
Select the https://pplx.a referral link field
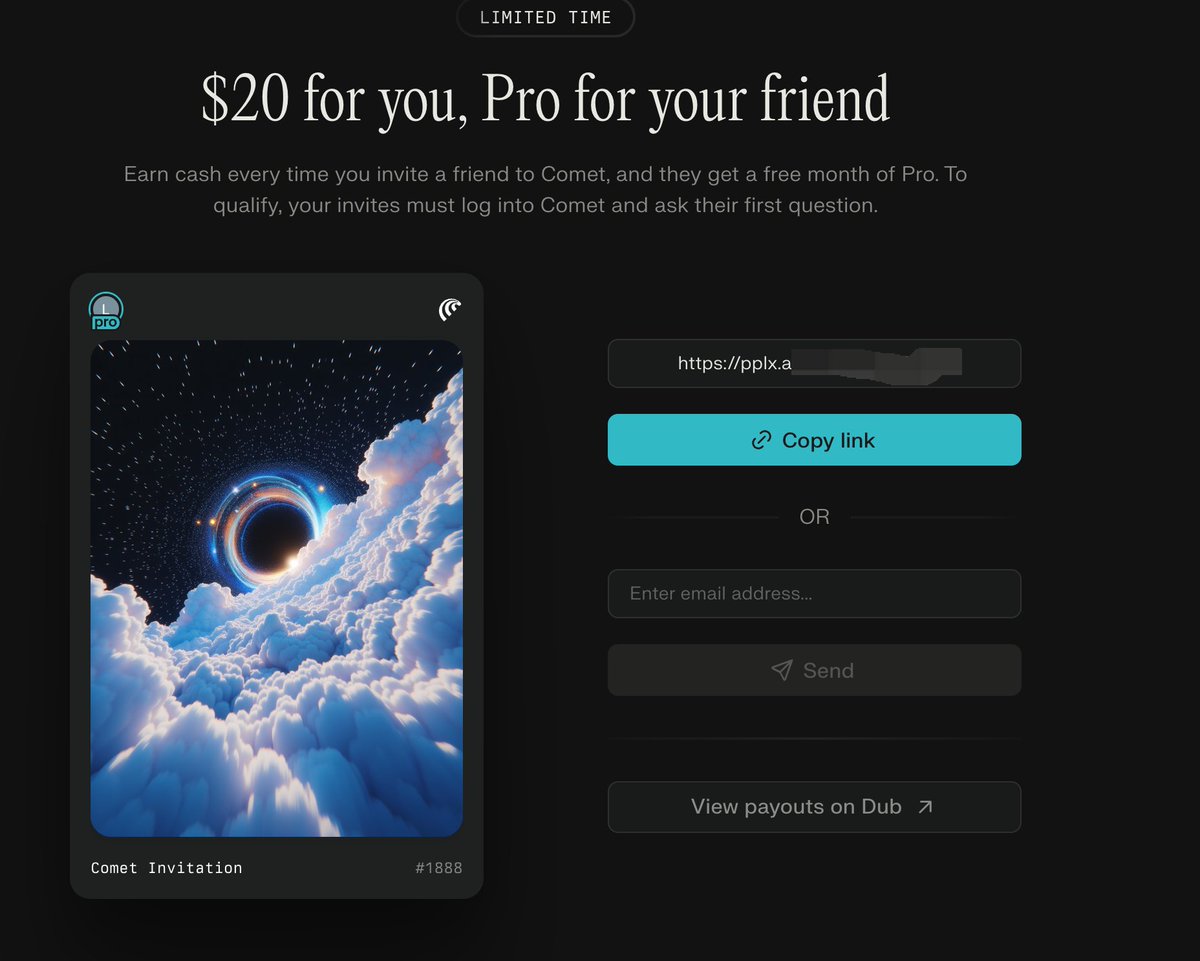(814, 364)
